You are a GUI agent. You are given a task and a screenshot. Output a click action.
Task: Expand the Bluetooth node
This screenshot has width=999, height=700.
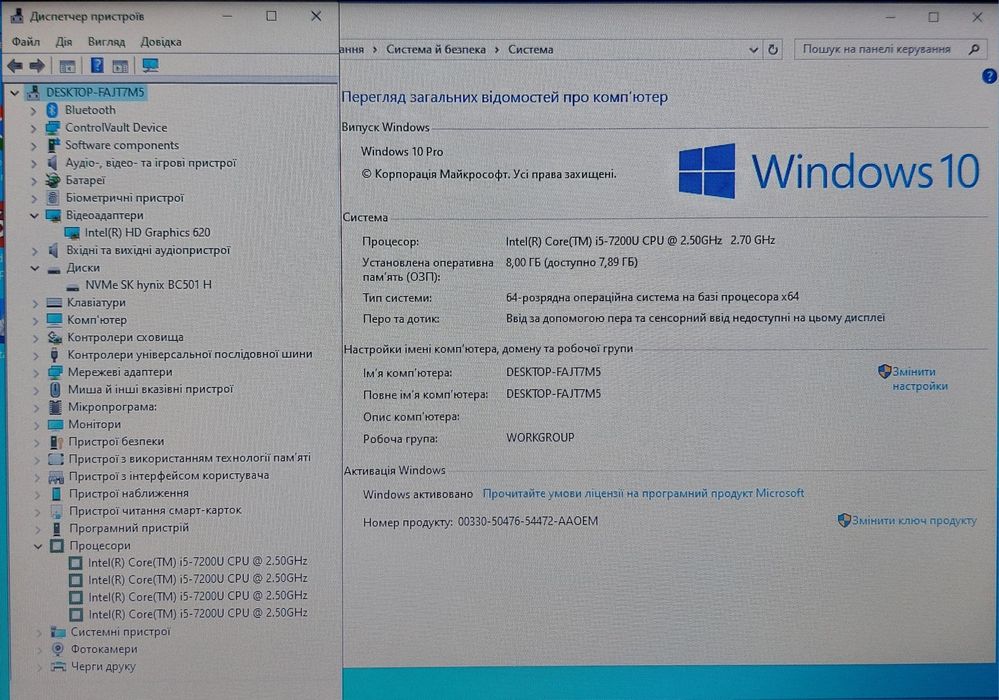click(33, 111)
